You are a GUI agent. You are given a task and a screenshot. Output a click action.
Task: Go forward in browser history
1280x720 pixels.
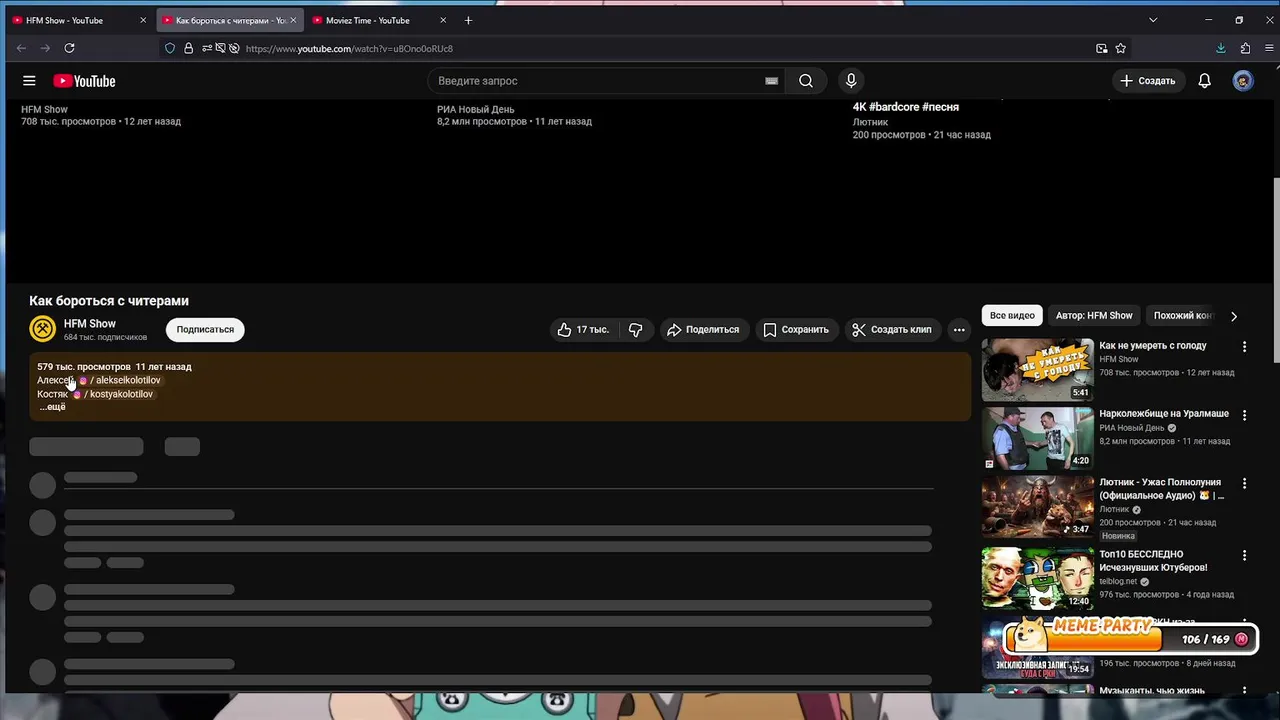click(45, 48)
